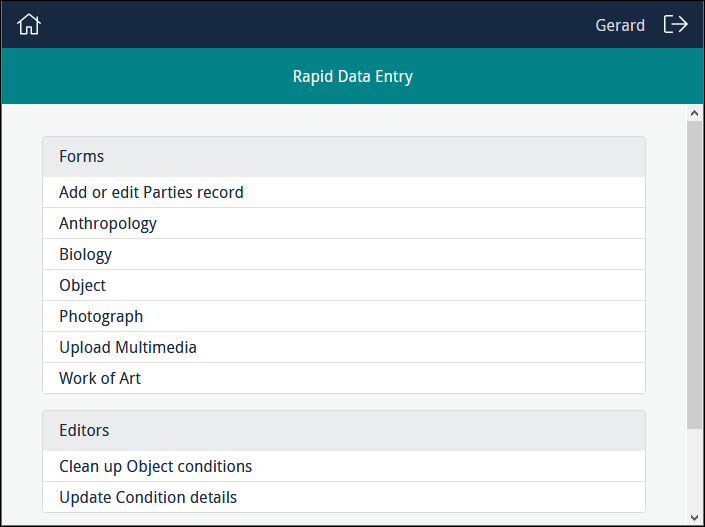
Task: Open the Upload Multimedia form
Action: coord(128,347)
